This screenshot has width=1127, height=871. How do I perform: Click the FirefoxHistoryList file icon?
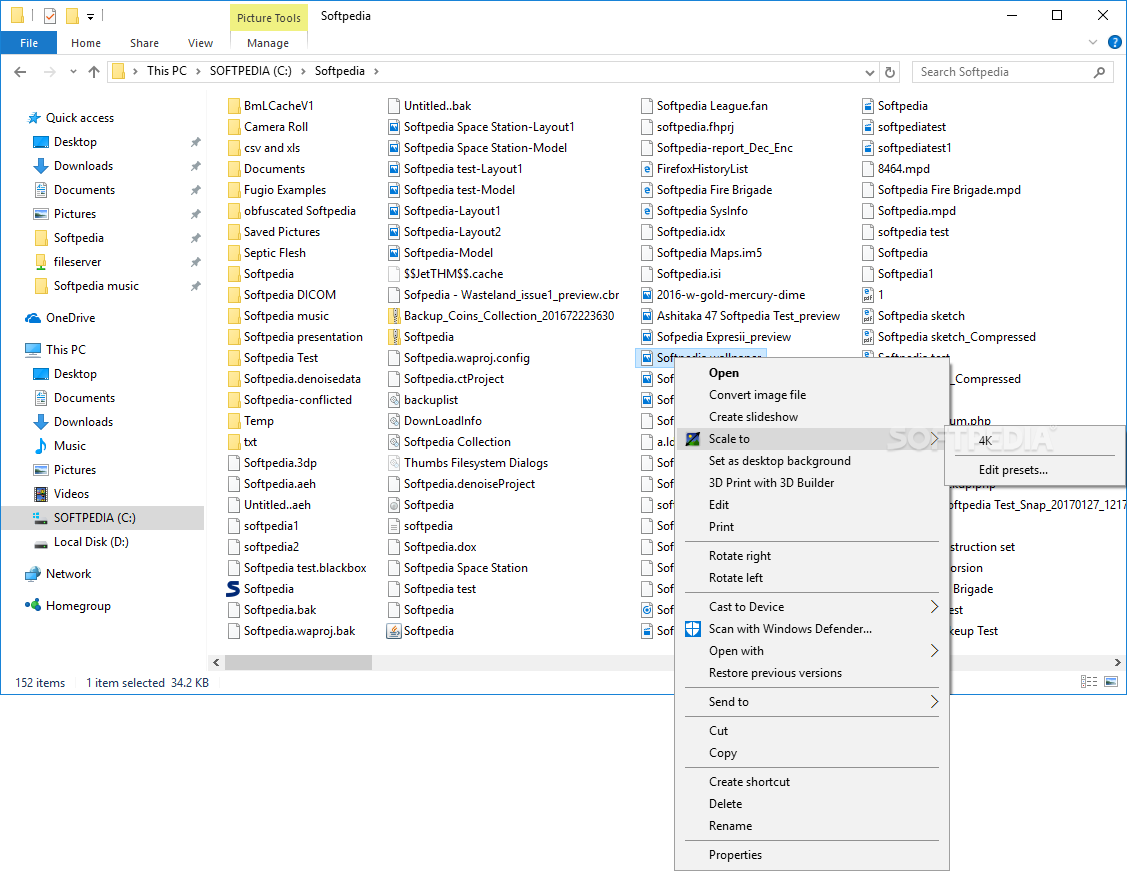[647, 169]
